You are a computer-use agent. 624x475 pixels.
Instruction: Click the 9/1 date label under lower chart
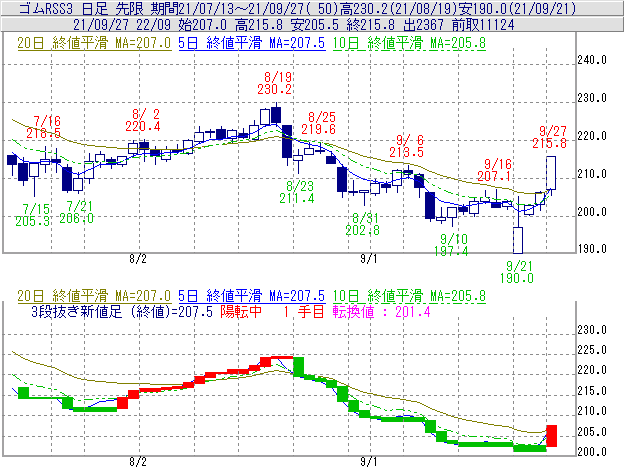click(x=369, y=462)
